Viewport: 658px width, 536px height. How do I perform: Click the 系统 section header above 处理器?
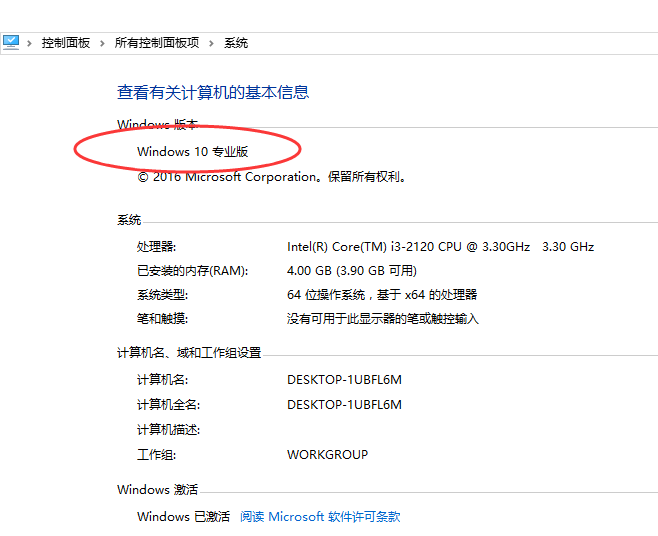click(129, 220)
